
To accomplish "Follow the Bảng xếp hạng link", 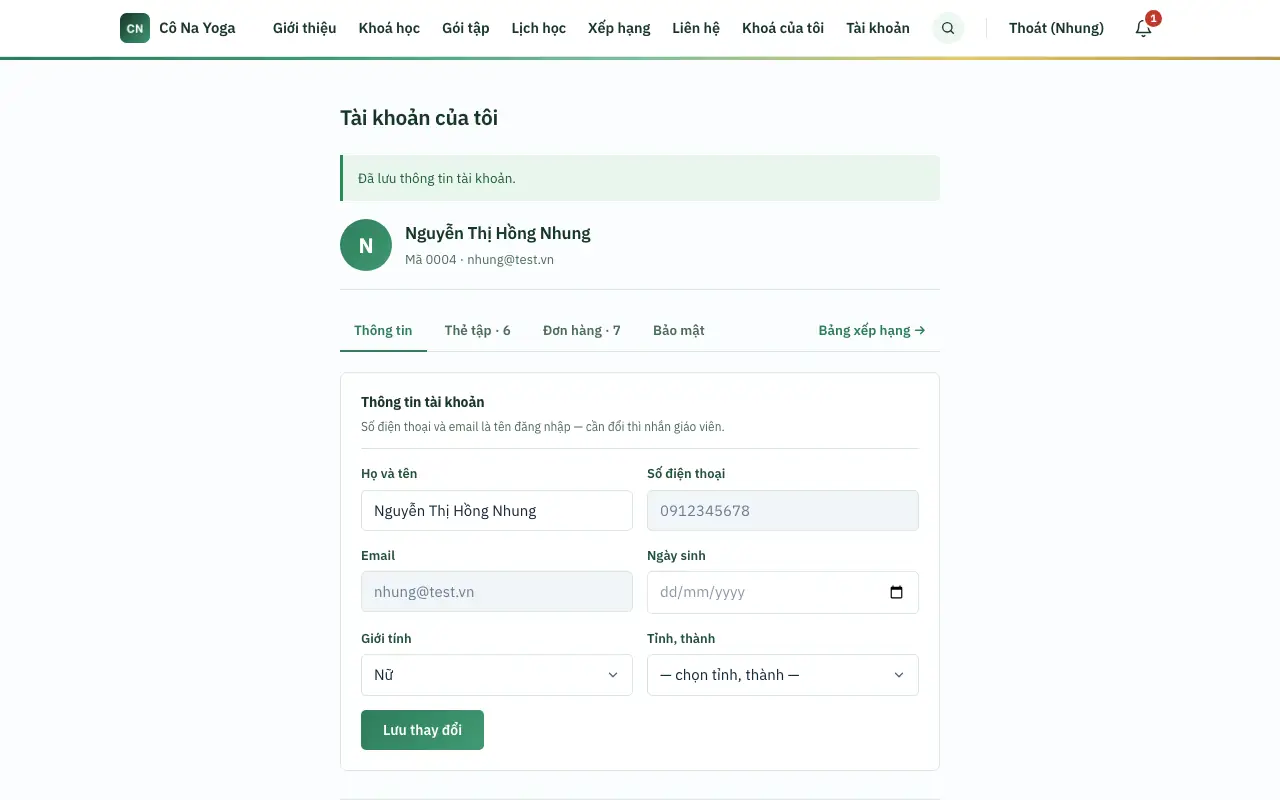I will click(872, 330).
